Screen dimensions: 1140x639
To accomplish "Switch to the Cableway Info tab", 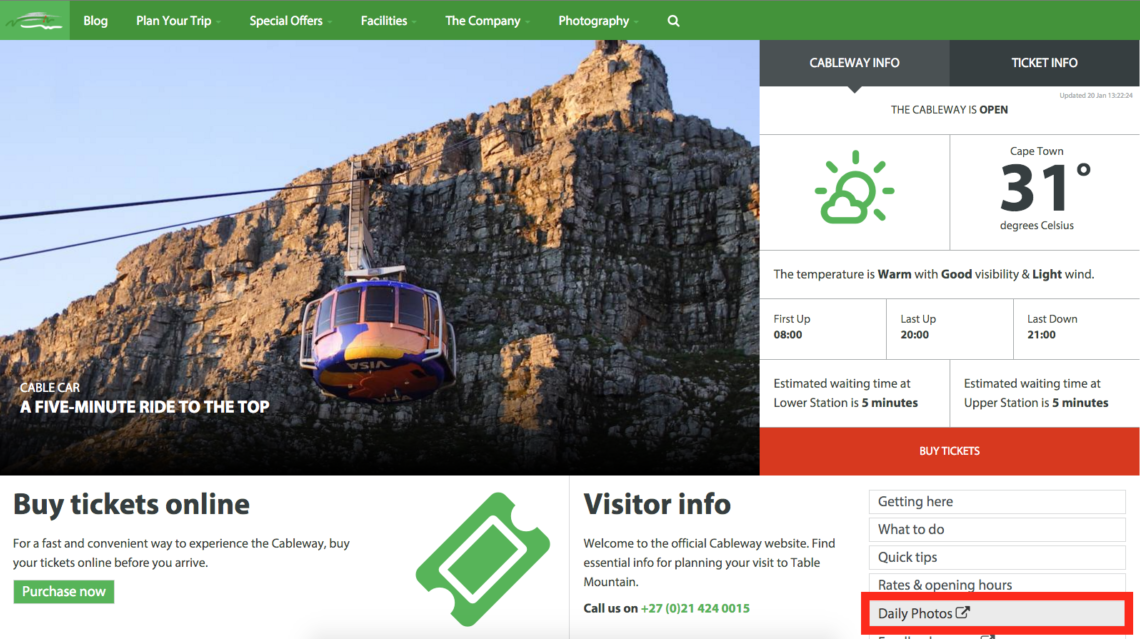I will point(854,63).
